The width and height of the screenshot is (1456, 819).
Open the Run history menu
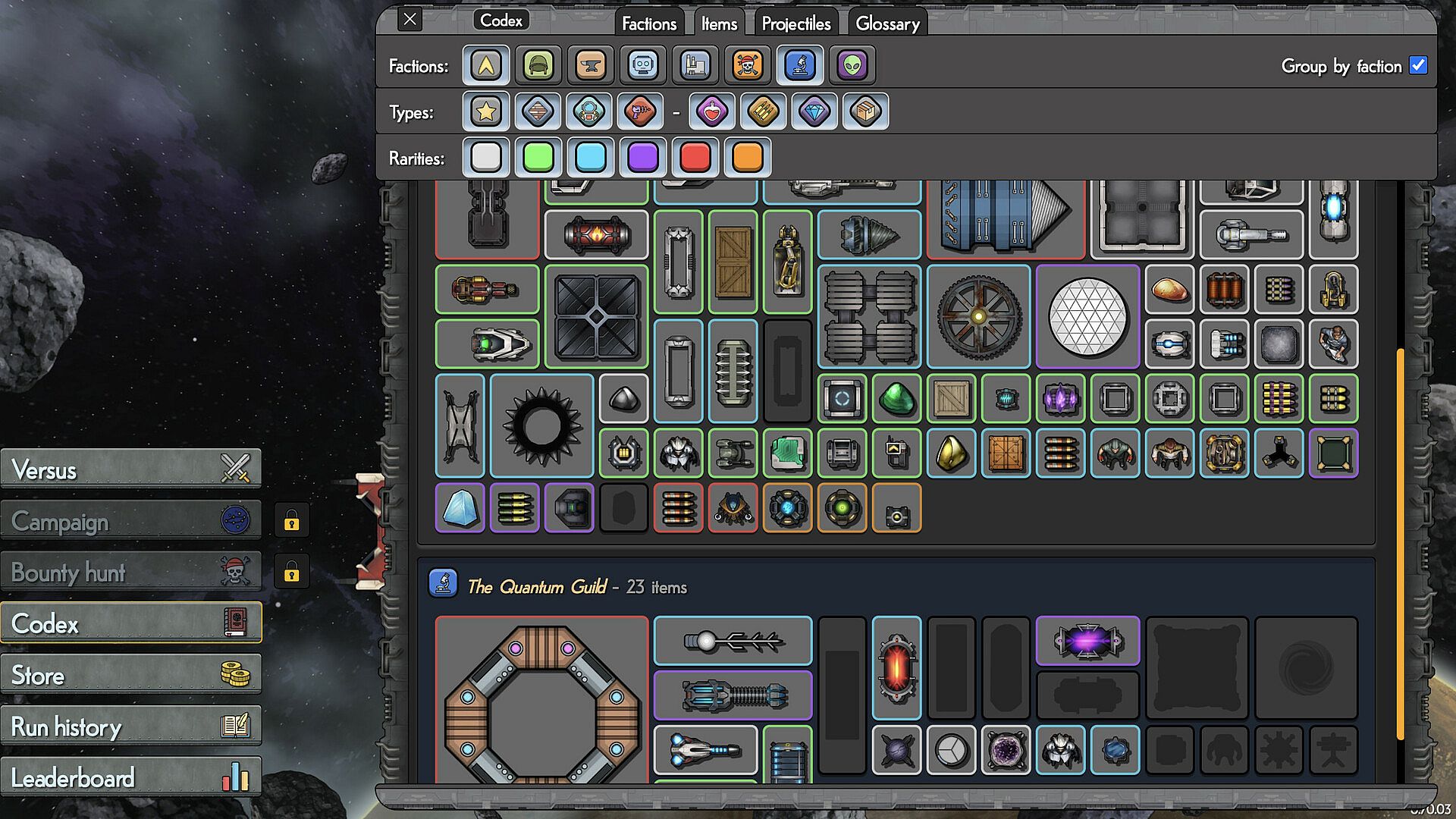[x=130, y=726]
